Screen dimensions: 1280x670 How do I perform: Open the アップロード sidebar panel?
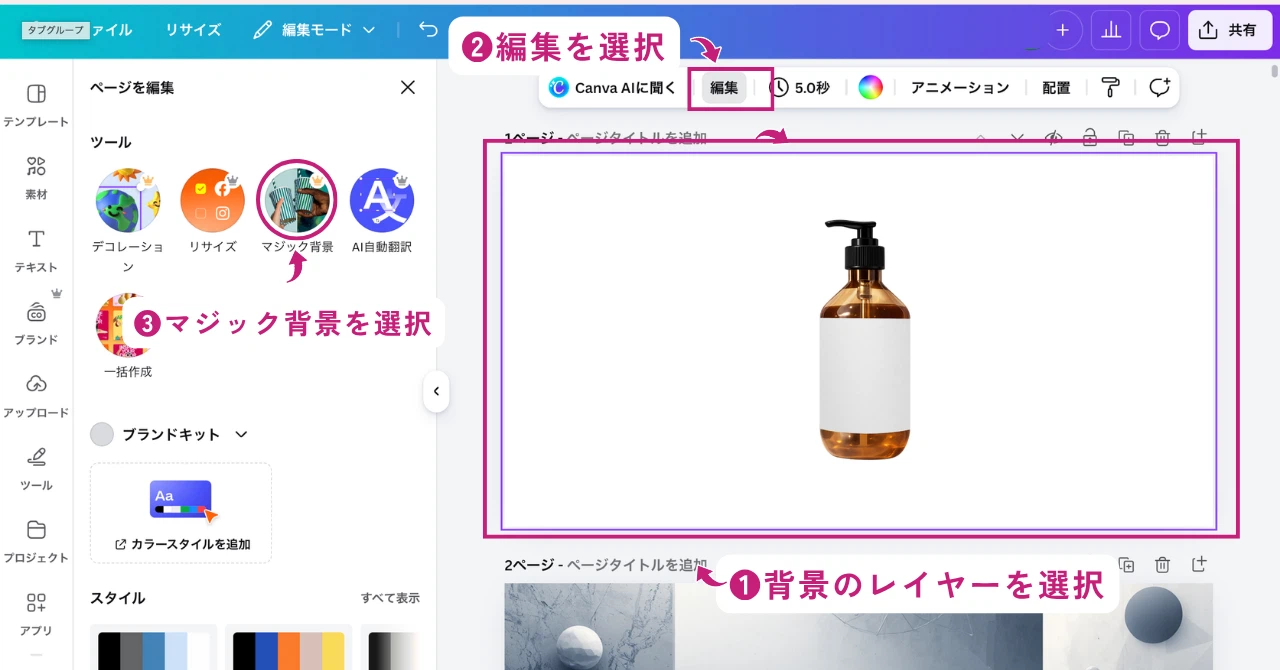(36, 396)
